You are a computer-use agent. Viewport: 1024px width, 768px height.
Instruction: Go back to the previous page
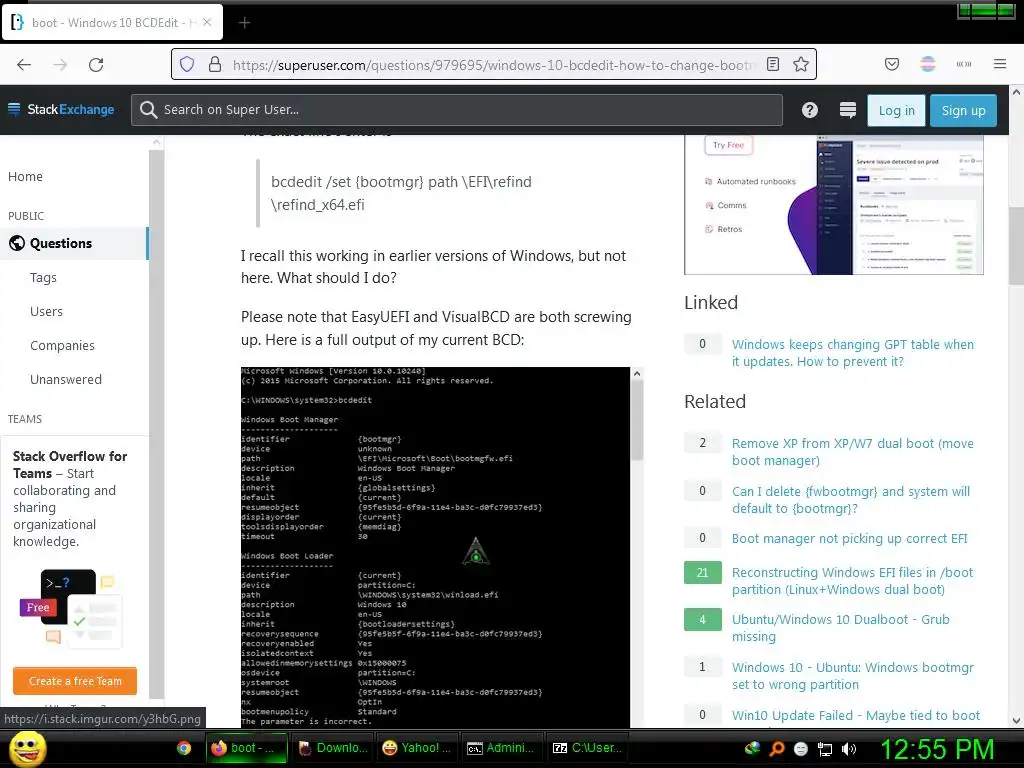(x=24, y=64)
